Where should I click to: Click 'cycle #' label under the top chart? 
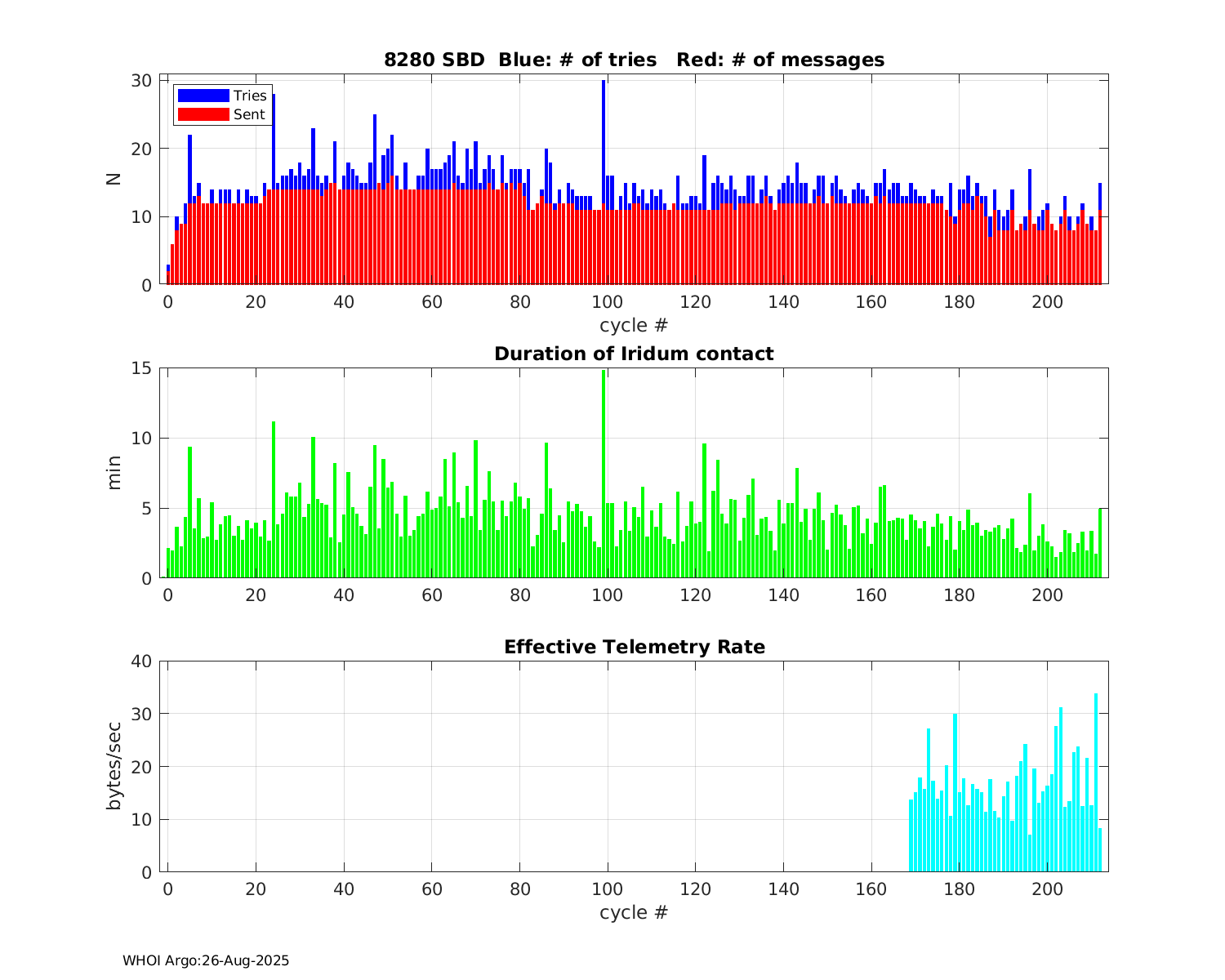[634, 325]
